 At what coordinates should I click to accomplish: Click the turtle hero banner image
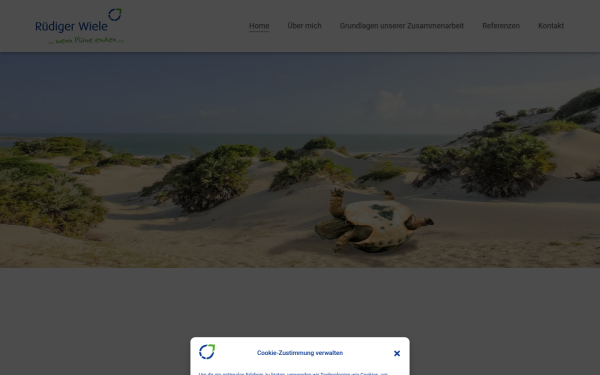[x=300, y=160]
